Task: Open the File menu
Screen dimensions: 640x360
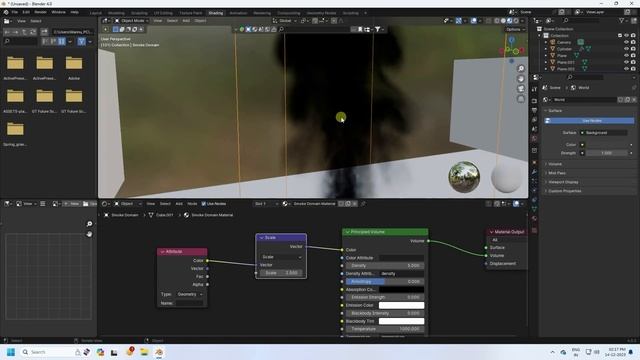Action: (x=15, y=12)
